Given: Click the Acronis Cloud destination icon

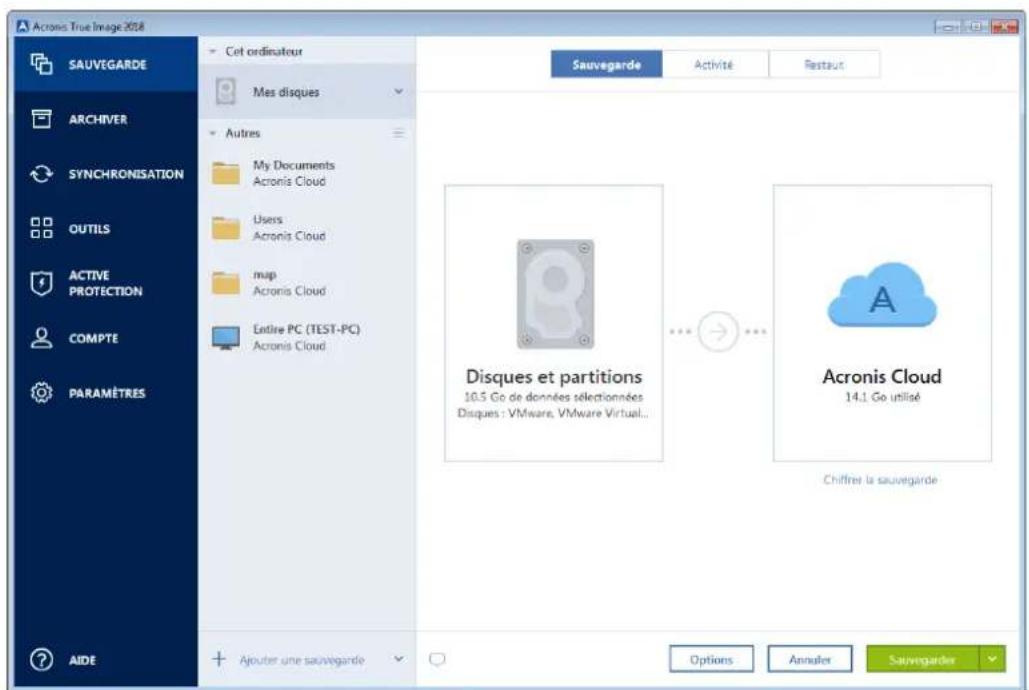Looking at the screenshot, I should tap(882, 295).
